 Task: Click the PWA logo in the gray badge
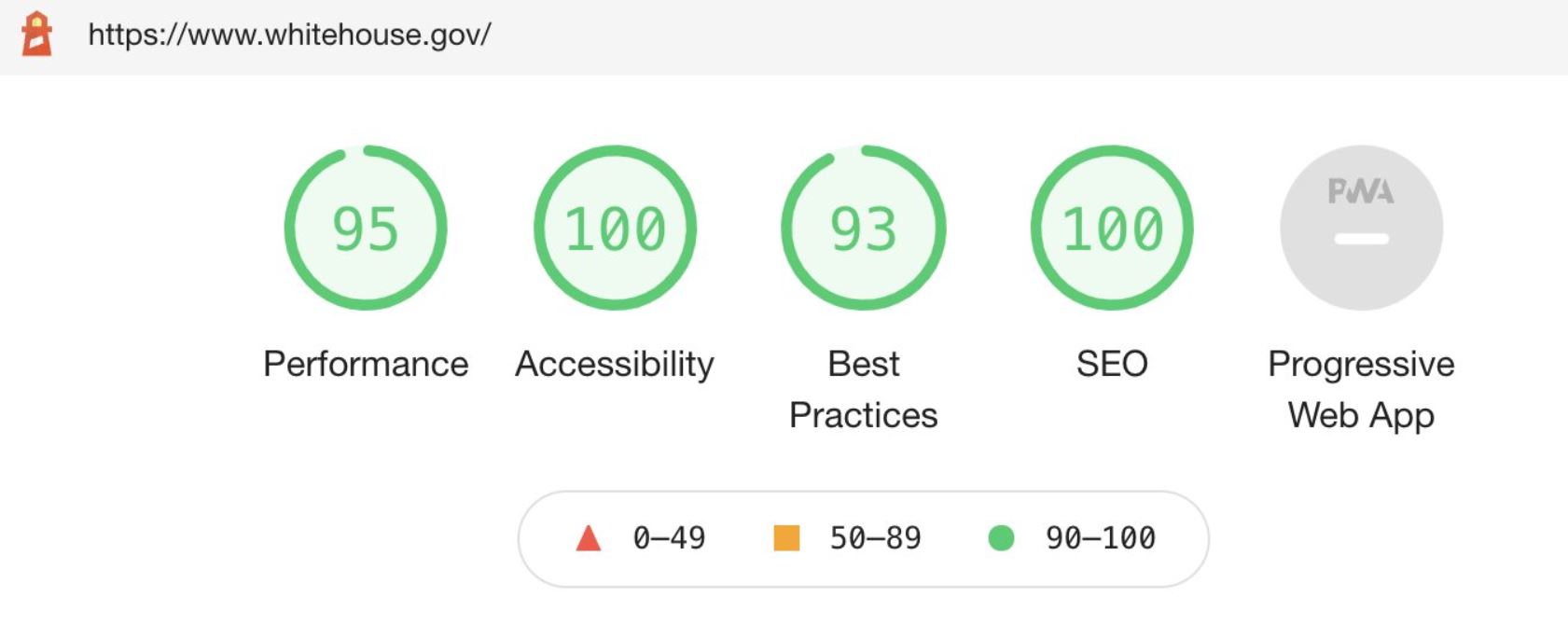pos(1361,191)
